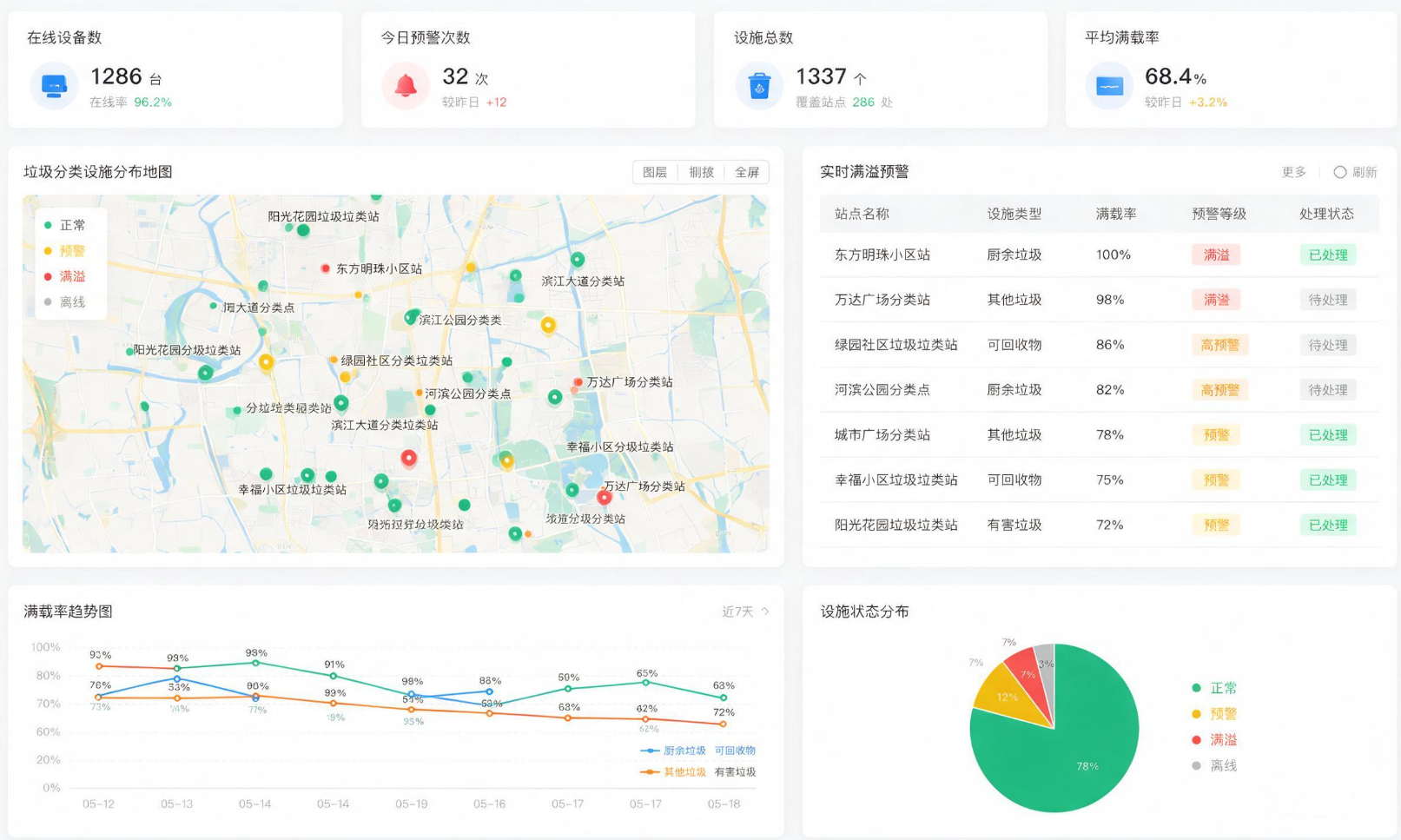Click the refresh circle icon next to 刷新
Image resolution: width=1401 pixels, height=840 pixels.
point(1339,172)
